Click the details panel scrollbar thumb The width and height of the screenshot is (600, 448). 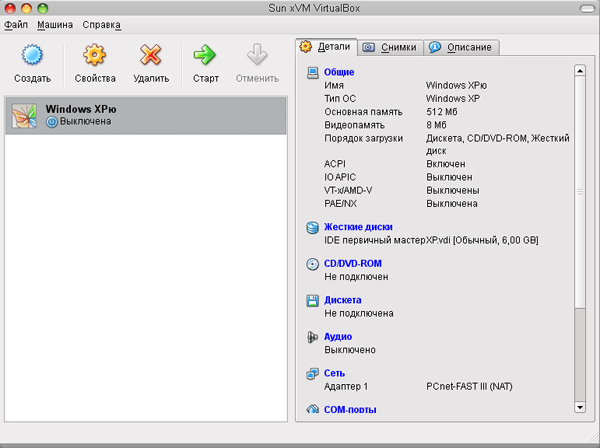[x=580, y=192]
